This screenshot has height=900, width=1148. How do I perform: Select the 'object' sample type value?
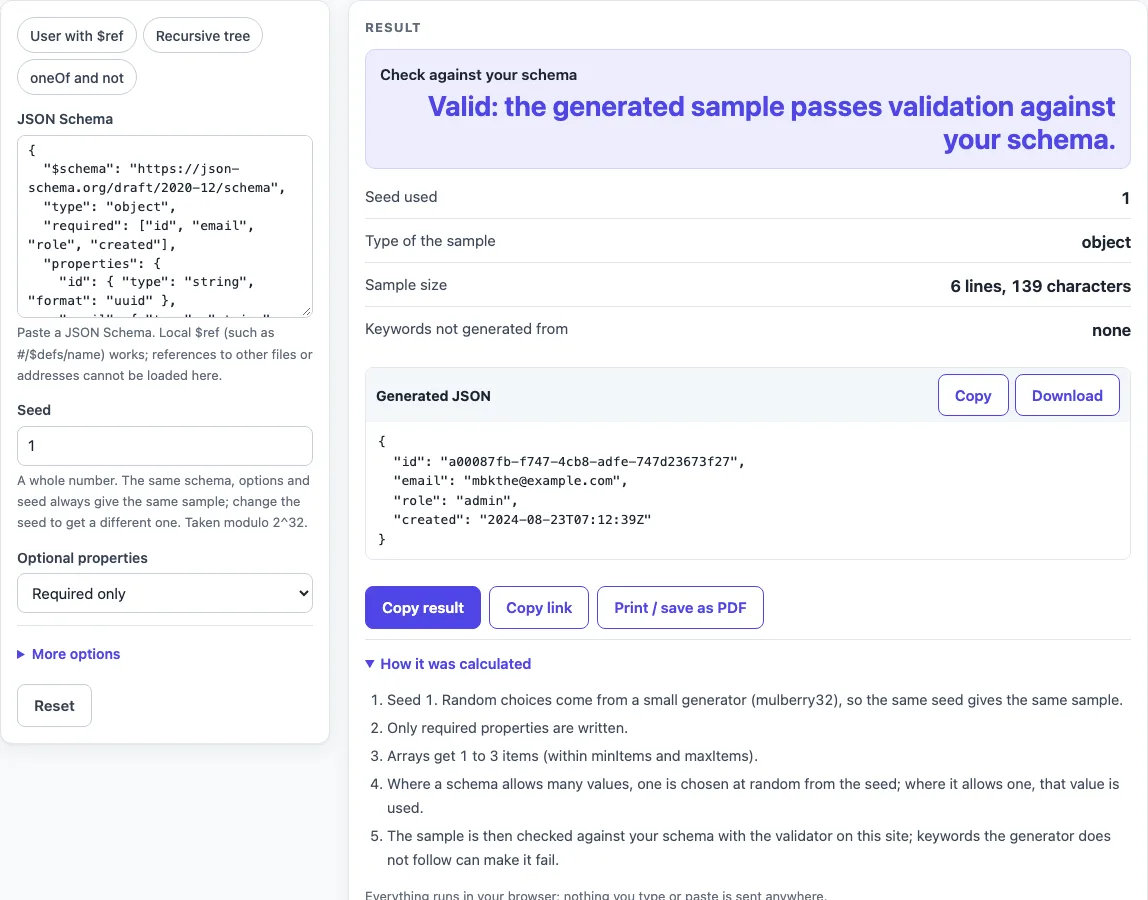1106,242
